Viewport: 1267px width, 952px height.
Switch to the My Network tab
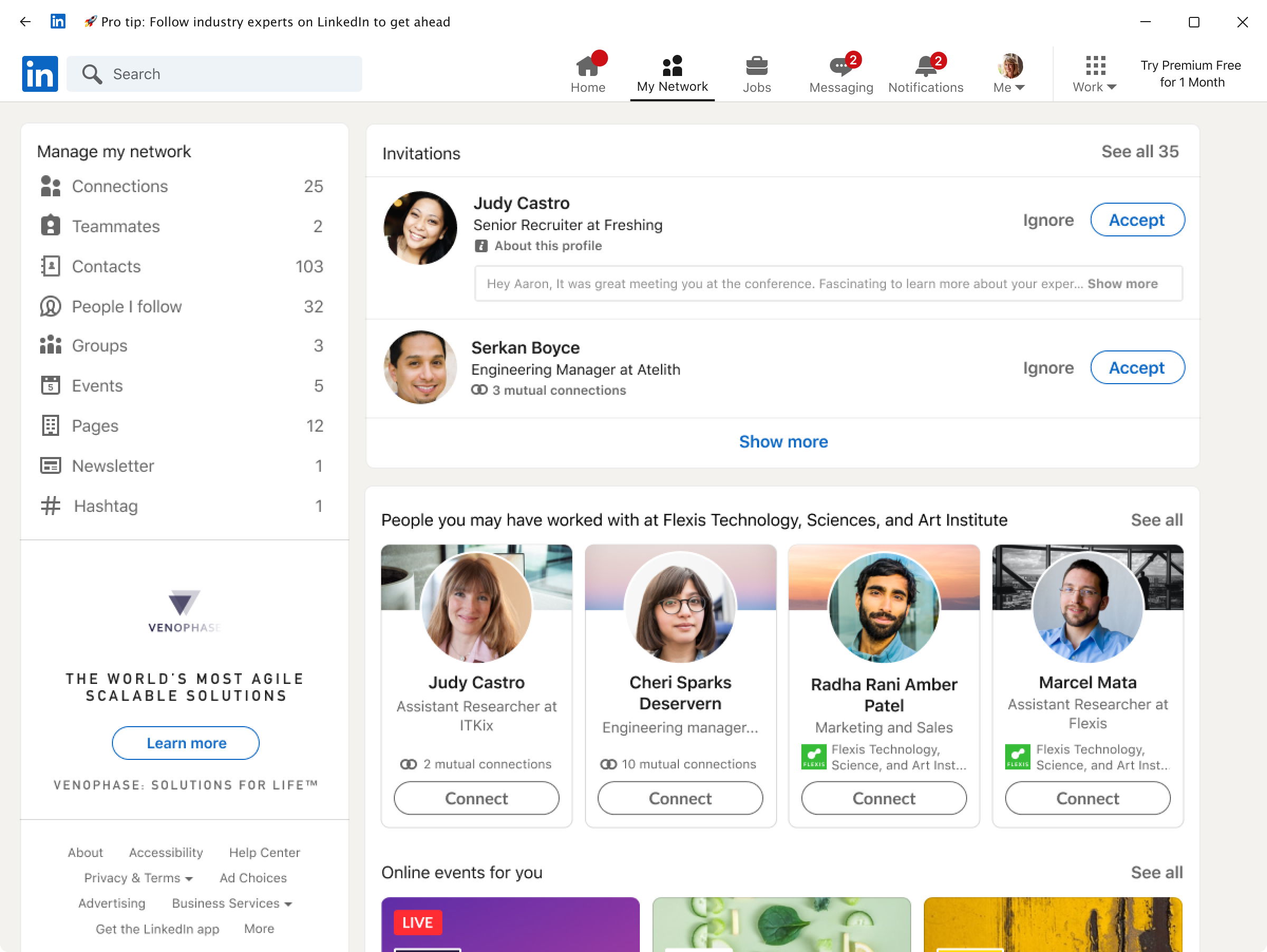(x=672, y=74)
